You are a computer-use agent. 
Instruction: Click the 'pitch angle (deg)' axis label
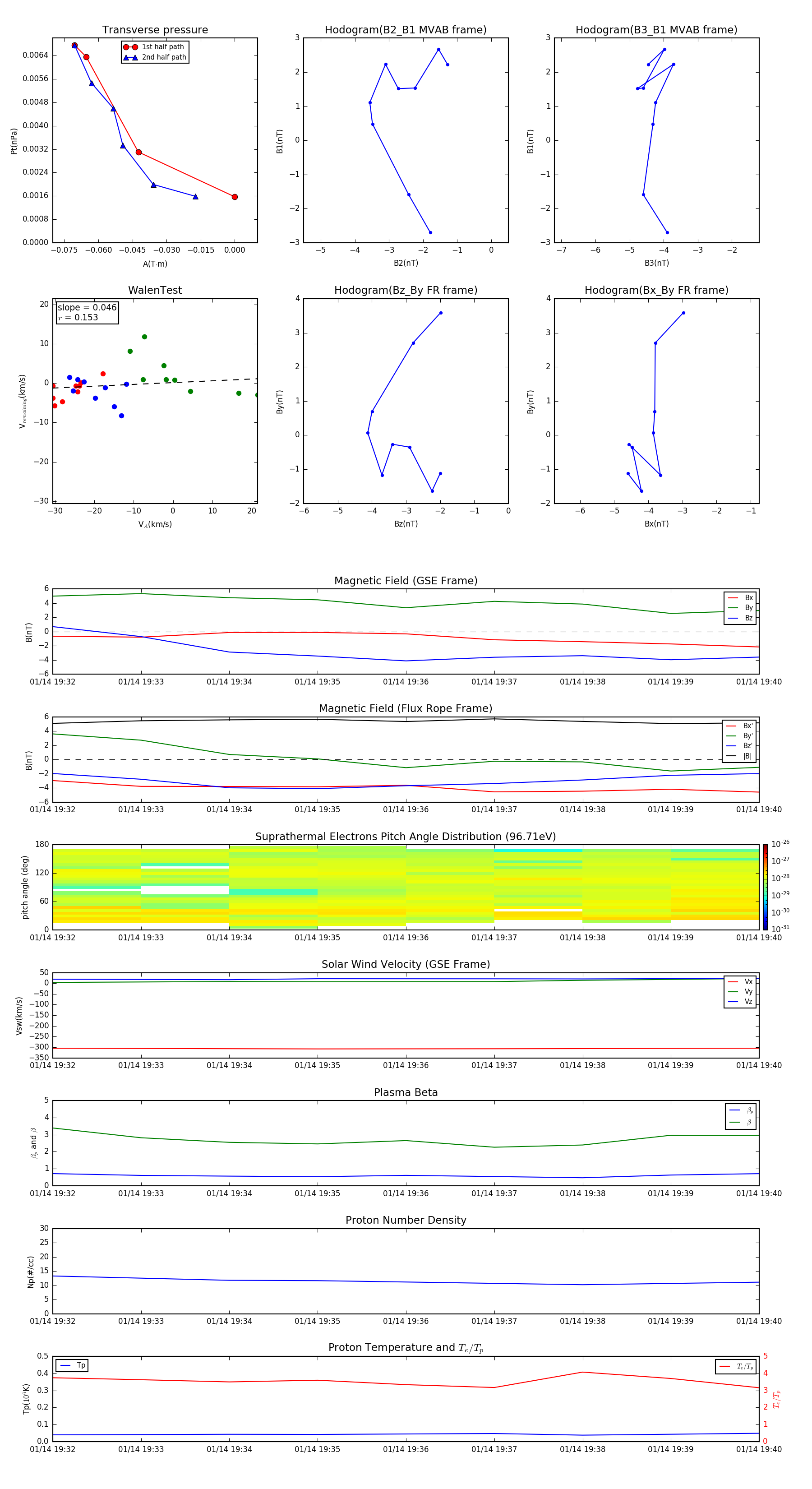click(25, 887)
